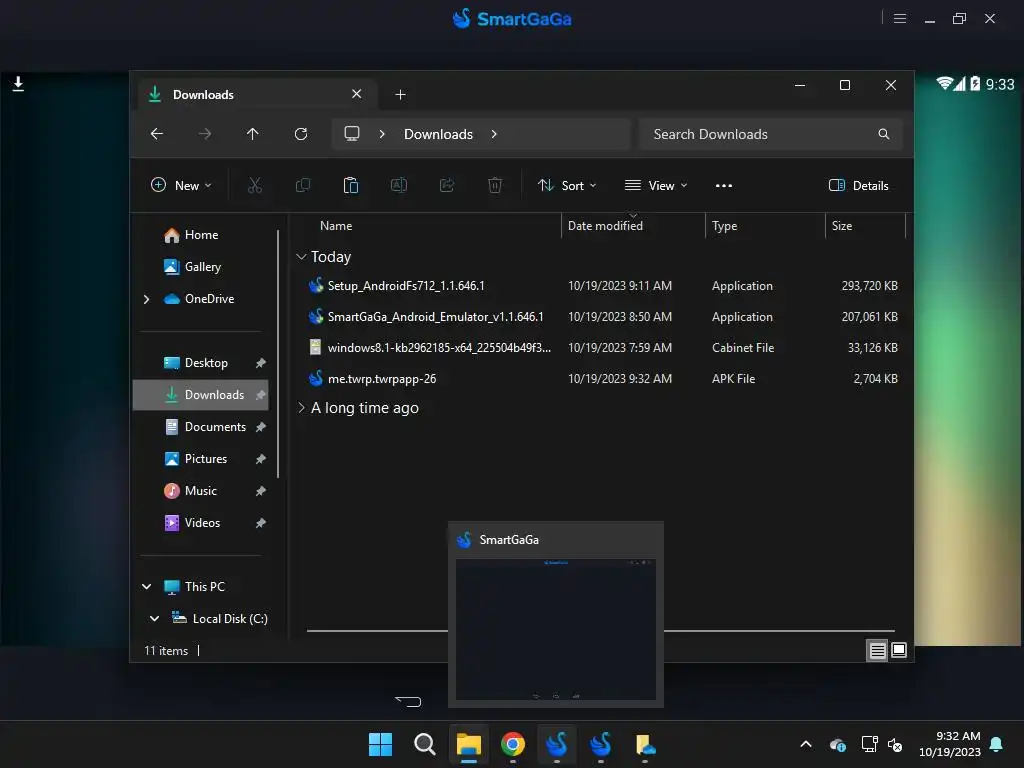Click the horizontal scrollbar in file list
The height and width of the screenshot is (768, 1024).
[601, 631]
